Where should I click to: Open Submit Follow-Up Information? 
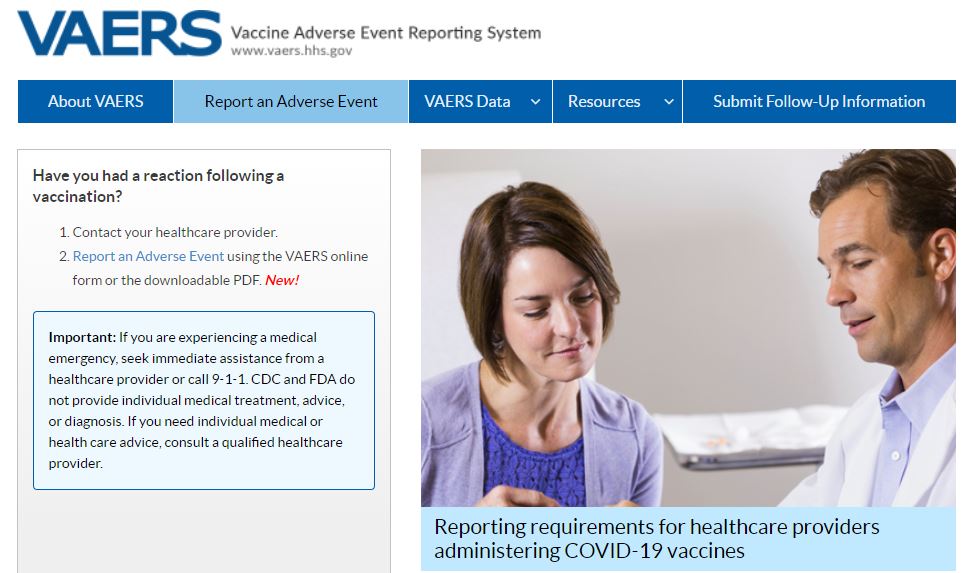pos(819,102)
